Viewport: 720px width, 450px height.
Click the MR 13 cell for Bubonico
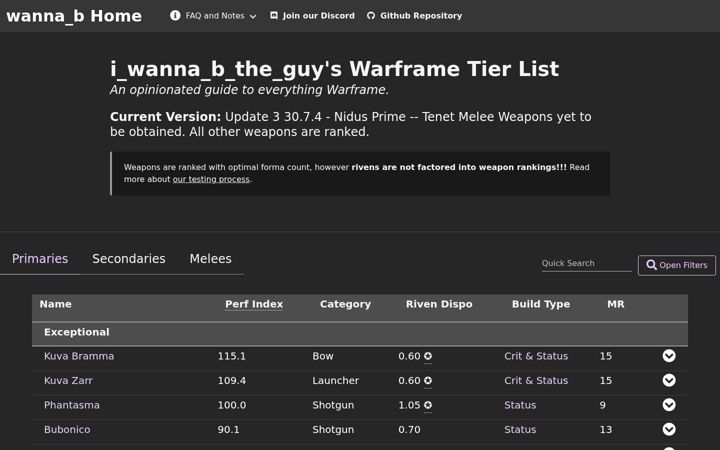point(606,429)
